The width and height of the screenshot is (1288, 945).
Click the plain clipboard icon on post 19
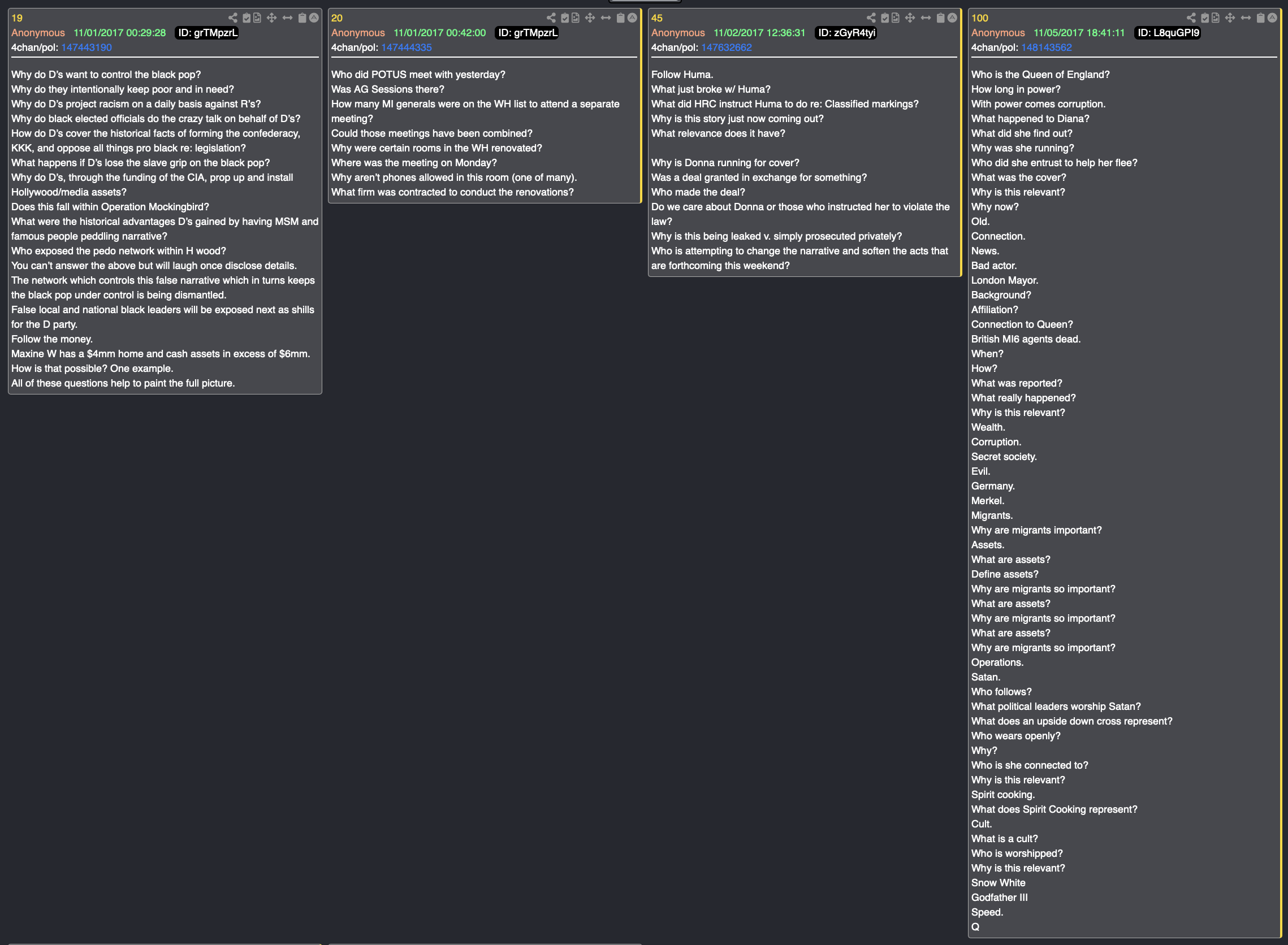[302, 18]
